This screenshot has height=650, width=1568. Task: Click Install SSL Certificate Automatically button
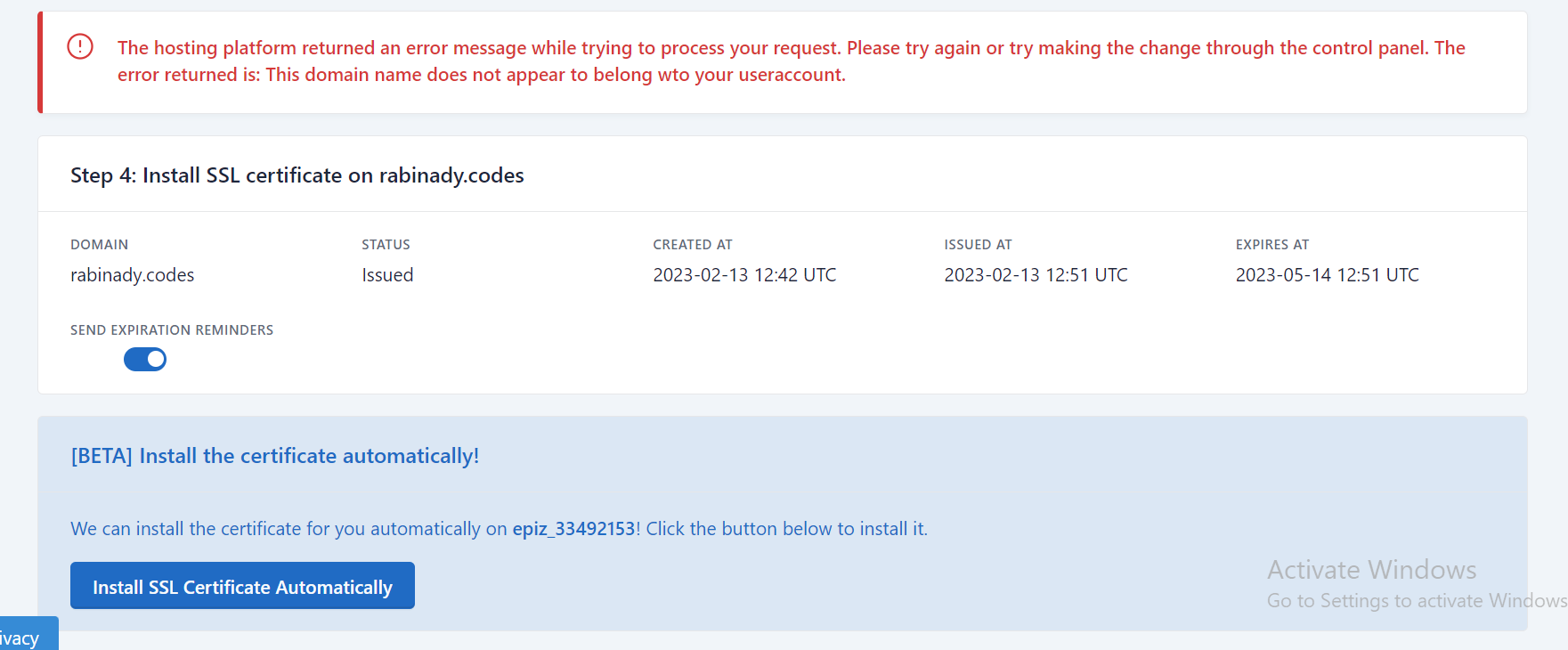tap(242, 586)
